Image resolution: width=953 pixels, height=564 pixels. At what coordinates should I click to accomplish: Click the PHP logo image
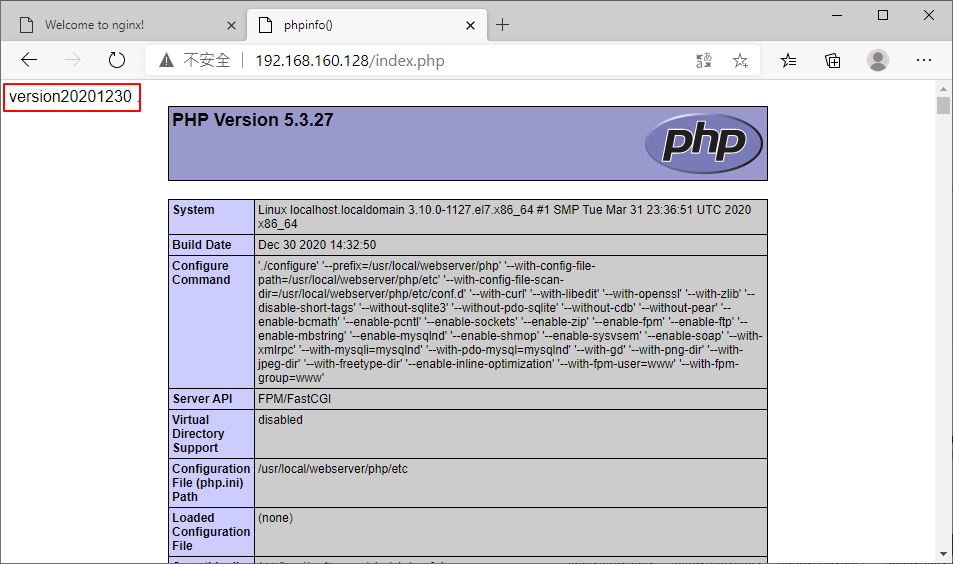click(704, 143)
